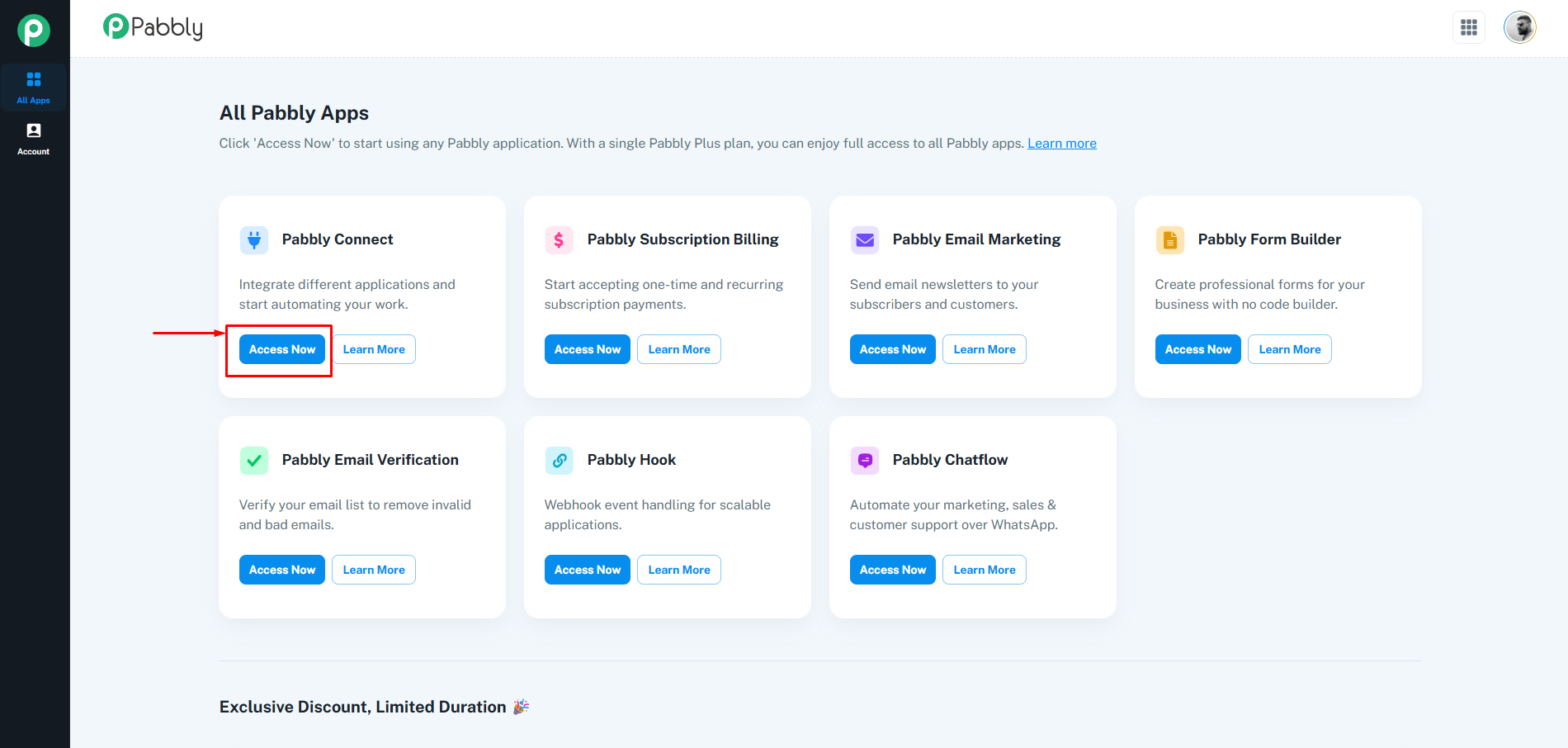
Task: Click the All Pabbly Apps heading
Action: [x=294, y=113]
